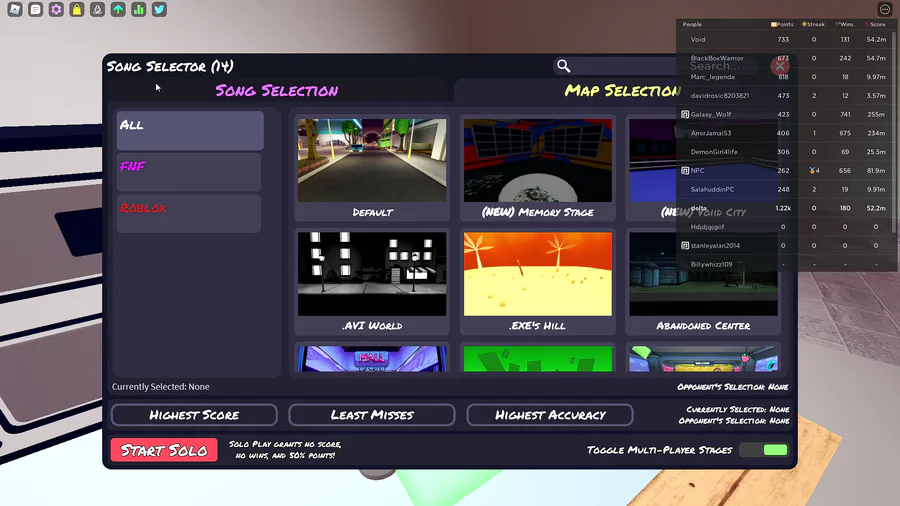The width and height of the screenshot is (900, 506).
Task: Switch to the Map Selection tab
Action: [622, 91]
